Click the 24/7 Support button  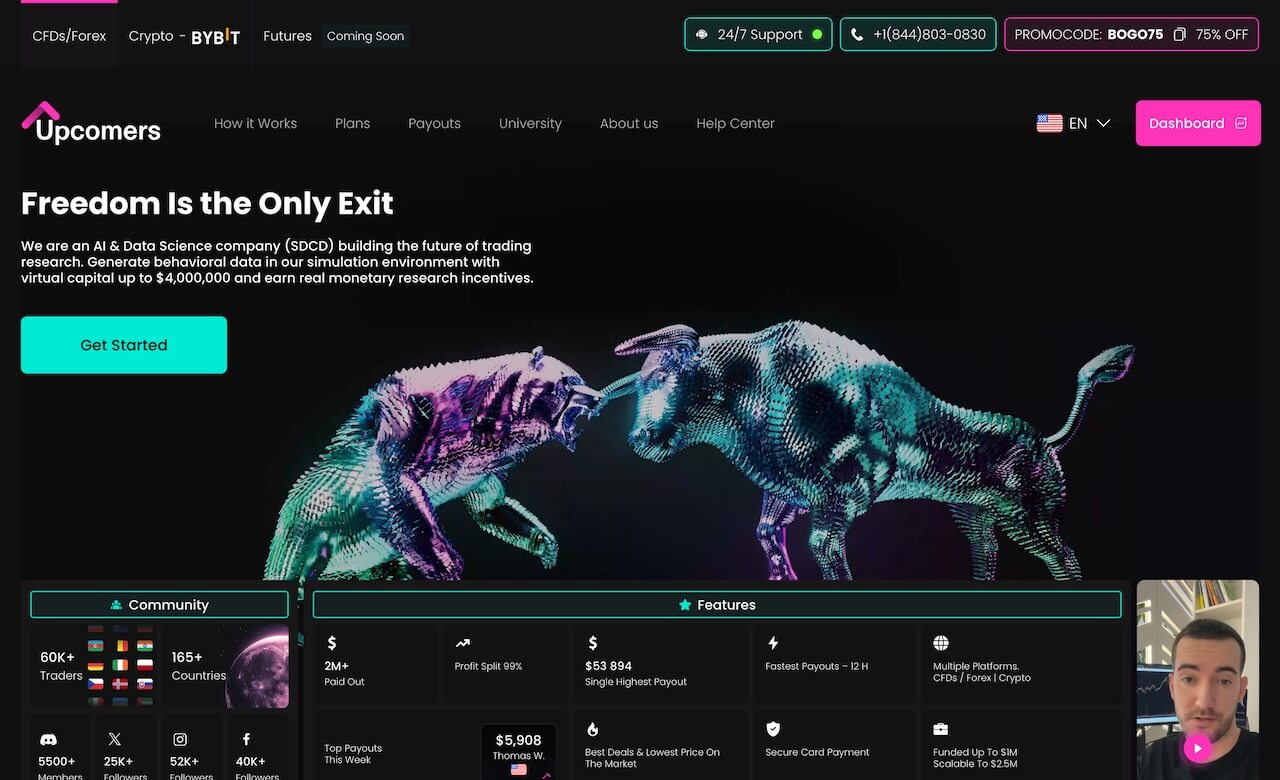click(x=758, y=34)
